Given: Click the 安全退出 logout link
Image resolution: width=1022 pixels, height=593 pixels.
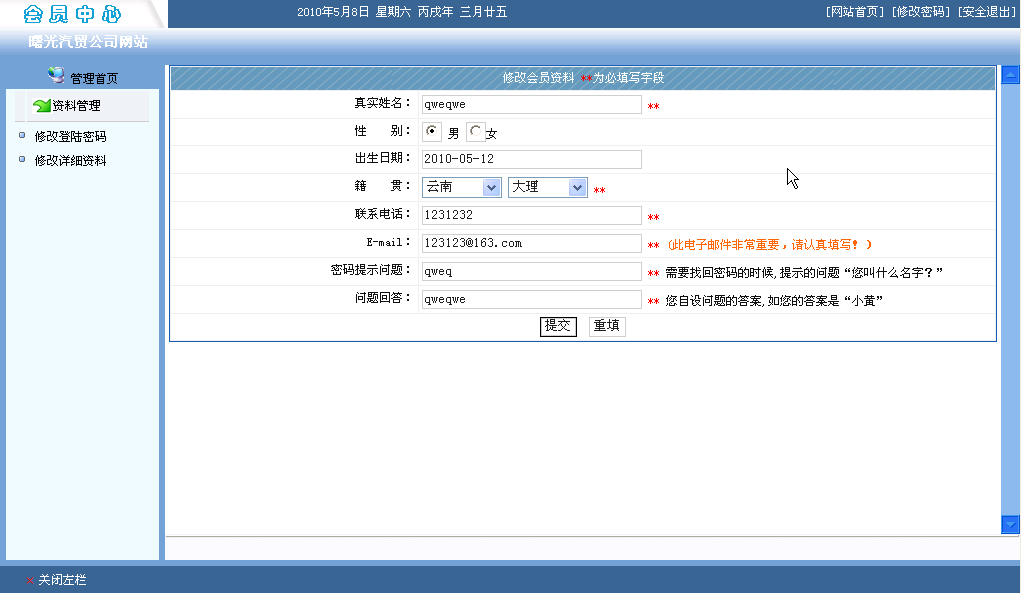Looking at the screenshot, I should click(x=987, y=12).
